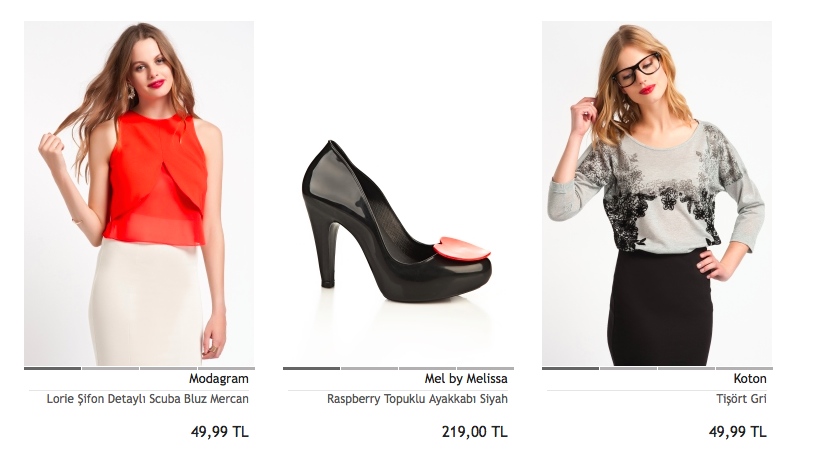Click the red heart on the shoe

[462, 248]
